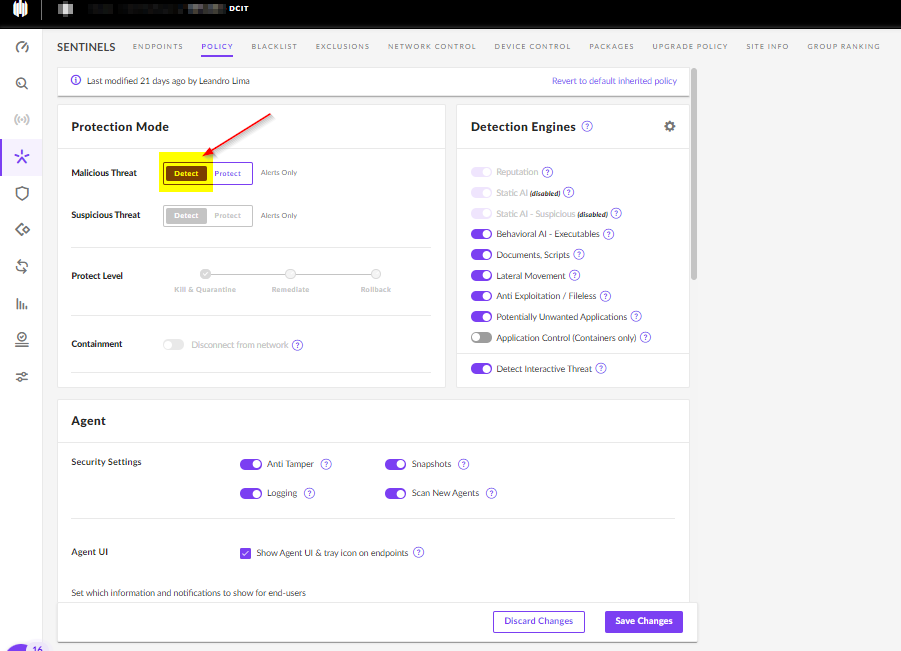Show help for Snapshots
Screen dimensions: 901x651
click(463, 464)
